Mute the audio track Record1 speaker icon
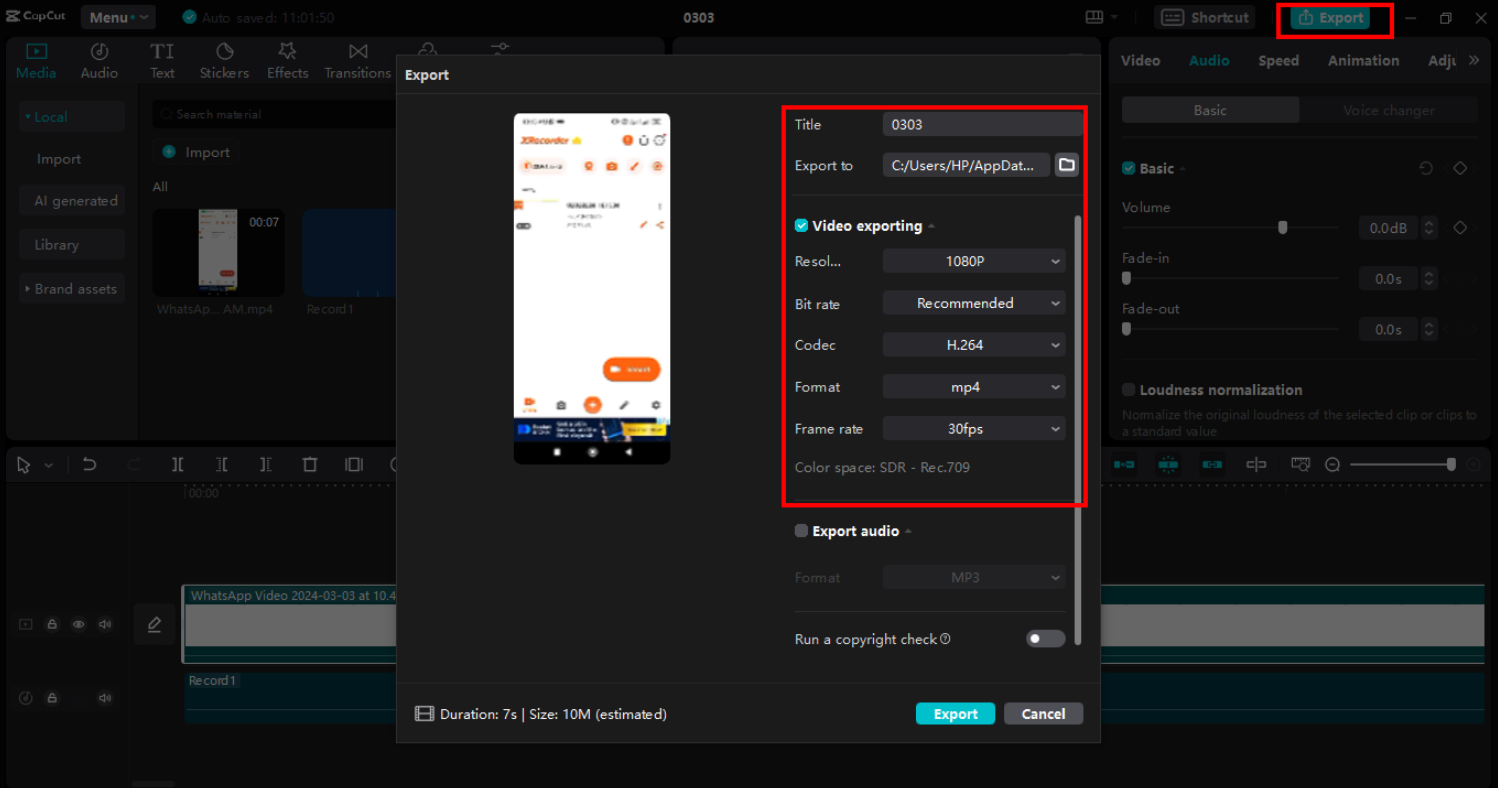 point(105,698)
